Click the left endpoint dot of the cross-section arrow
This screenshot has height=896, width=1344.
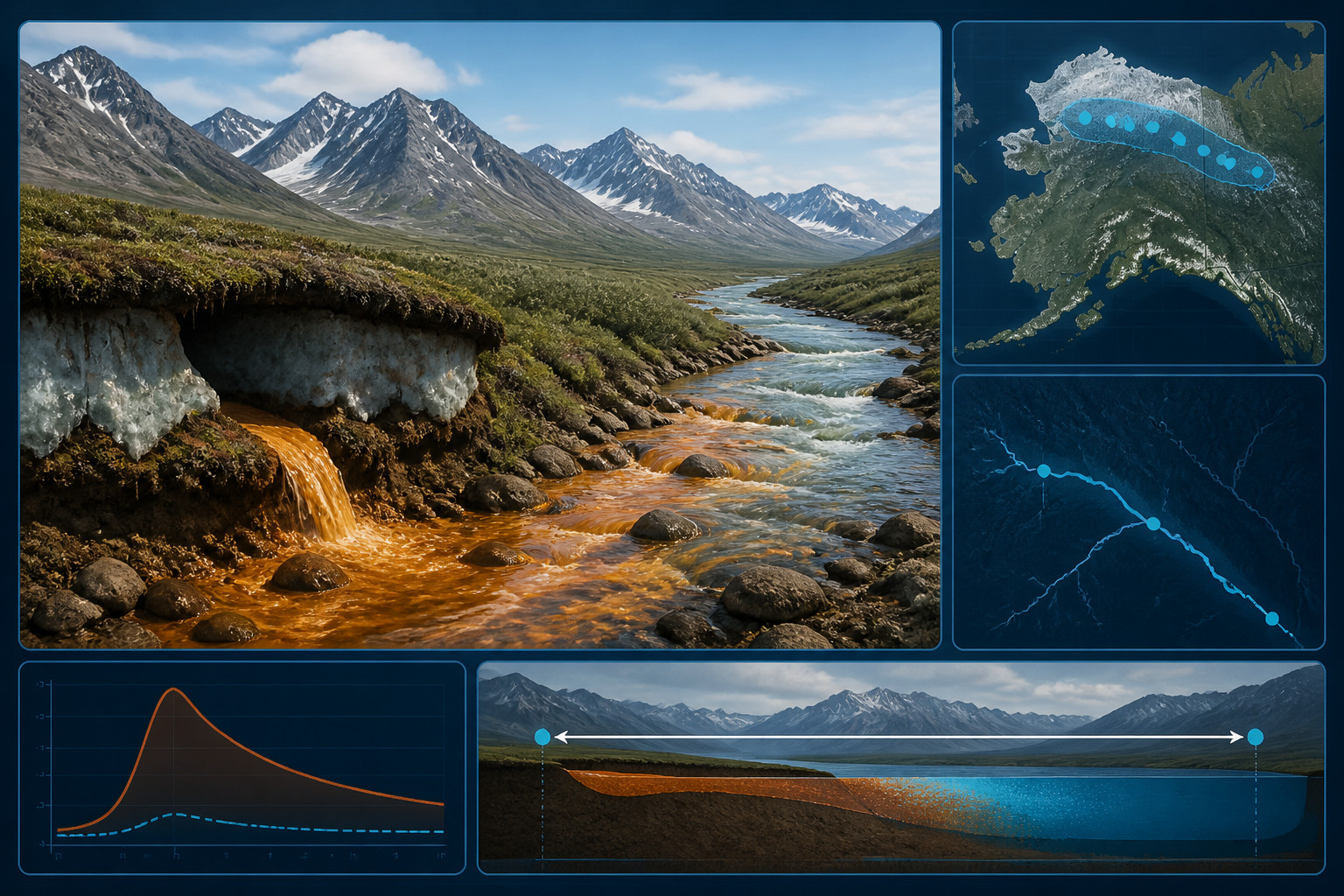click(x=542, y=738)
